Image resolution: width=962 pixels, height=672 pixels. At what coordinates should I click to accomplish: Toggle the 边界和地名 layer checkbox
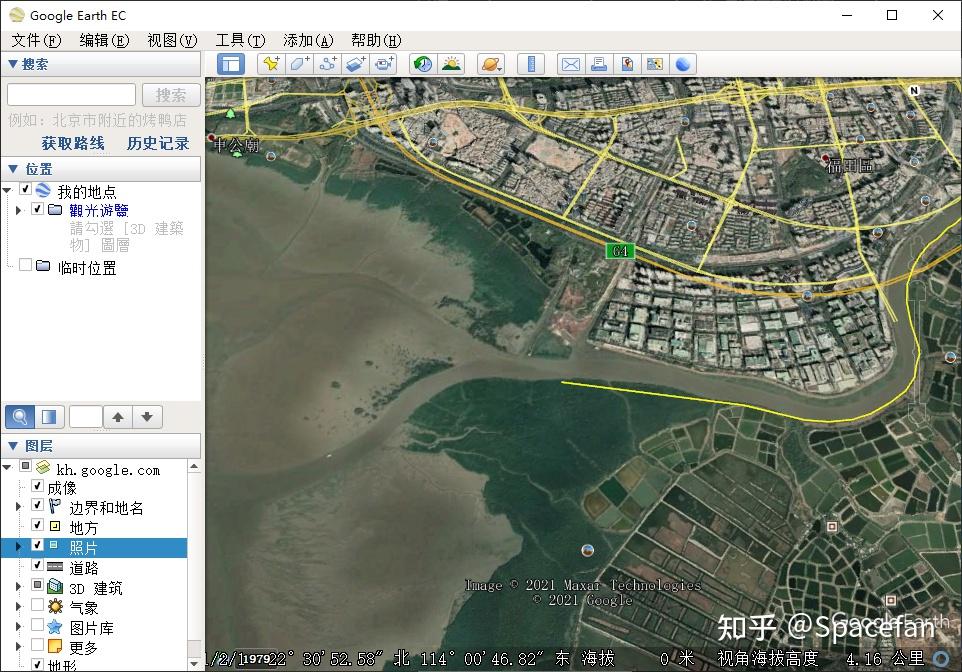tap(37, 505)
